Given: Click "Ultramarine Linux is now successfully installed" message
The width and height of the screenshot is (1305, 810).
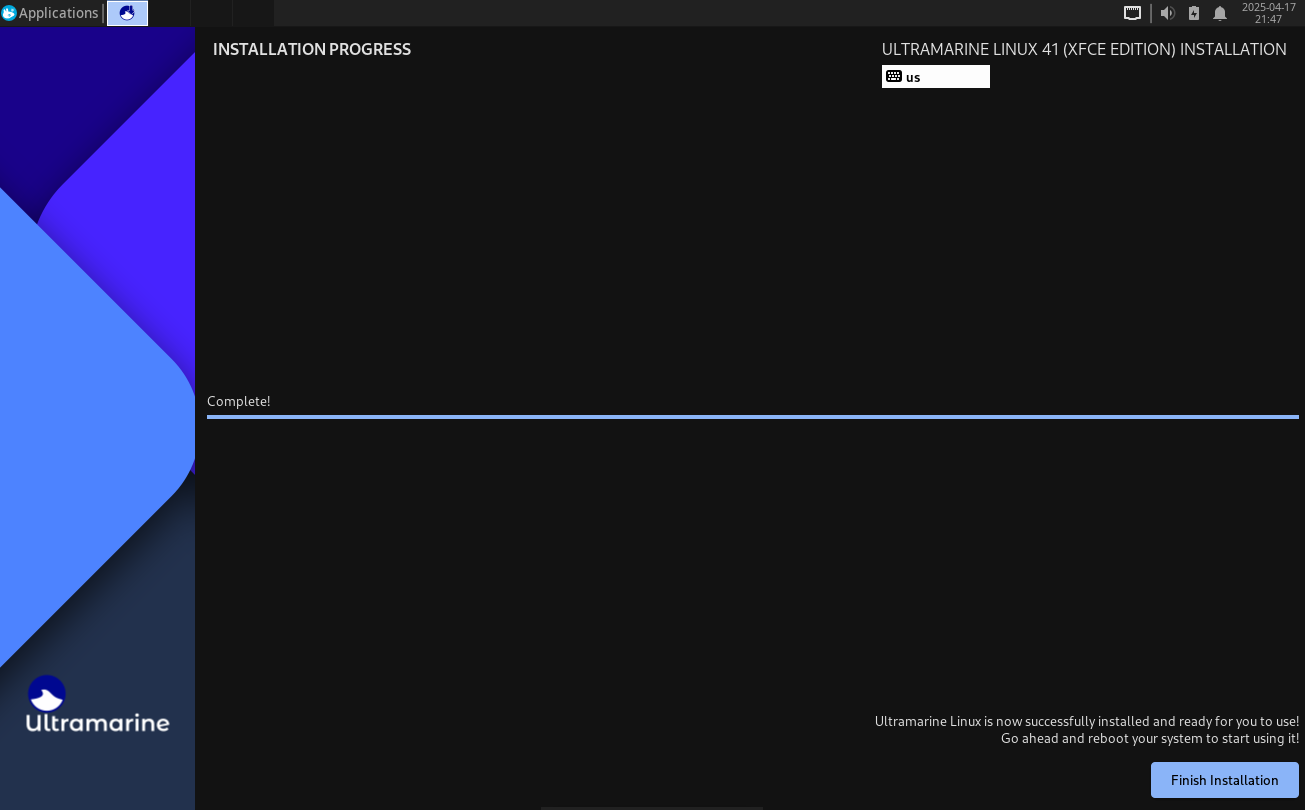Looking at the screenshot, I should tap(1087, 721).
